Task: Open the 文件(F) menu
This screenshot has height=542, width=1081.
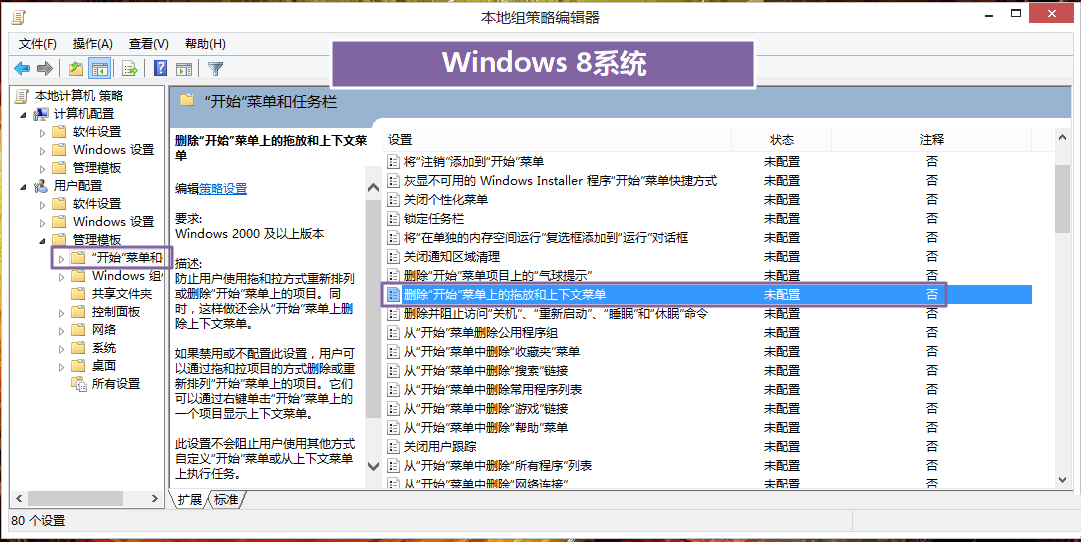Action: point(37,44)
